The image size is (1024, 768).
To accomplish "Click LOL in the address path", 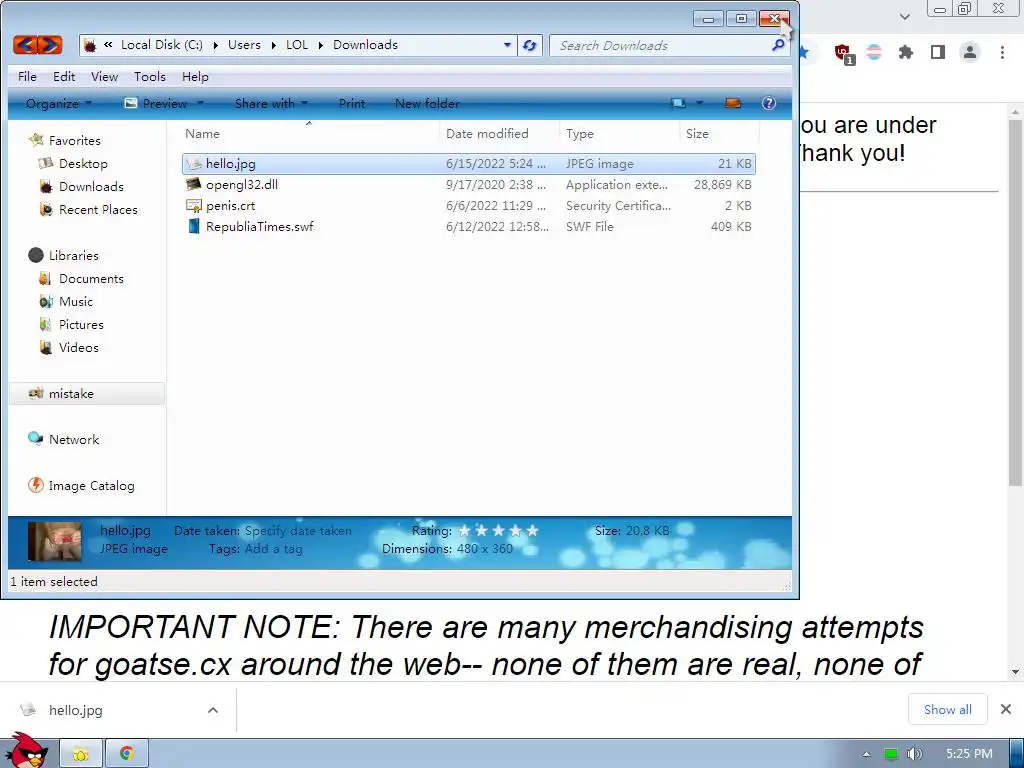I will 296,45.
